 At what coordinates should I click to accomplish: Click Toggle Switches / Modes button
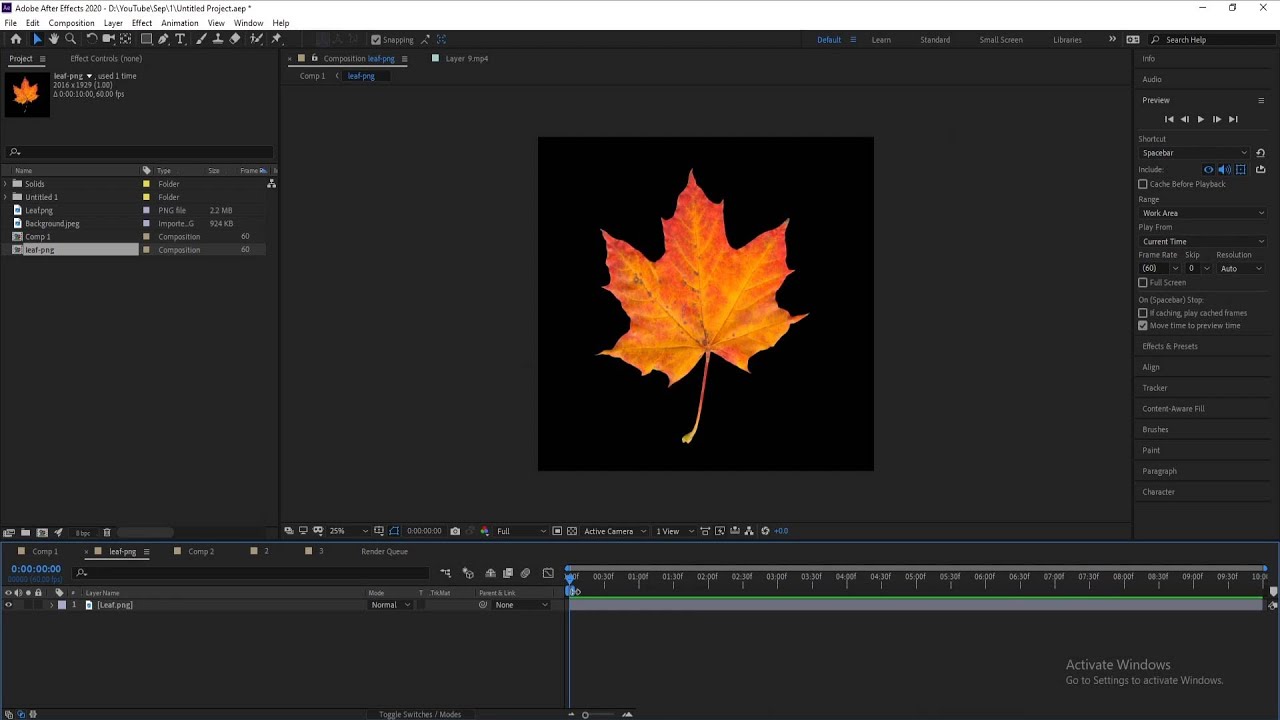click(x=420, y=714)
